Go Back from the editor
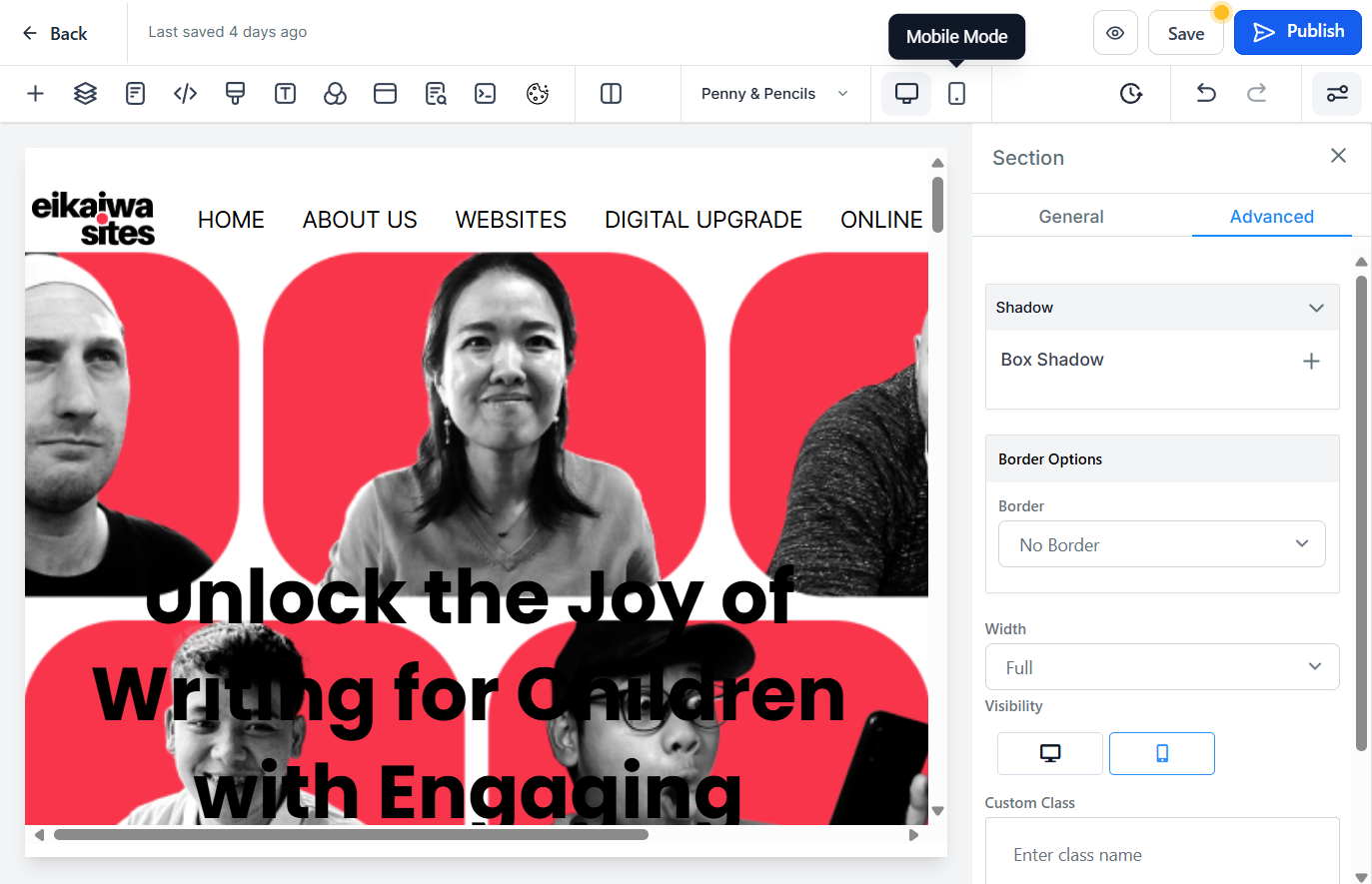The width and height of the screenshot is (1372, 884). pos(55,33)
